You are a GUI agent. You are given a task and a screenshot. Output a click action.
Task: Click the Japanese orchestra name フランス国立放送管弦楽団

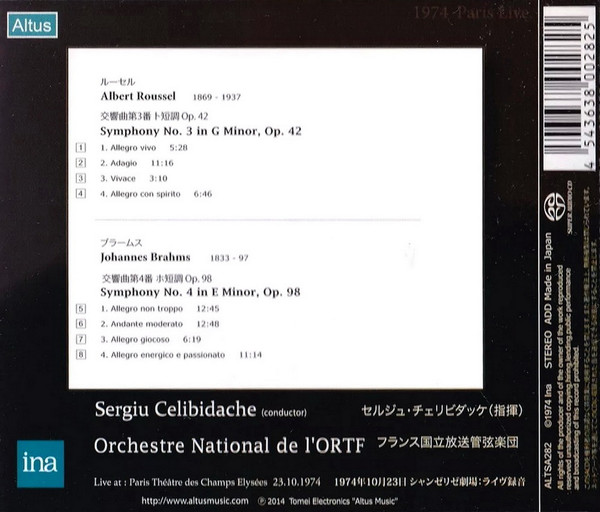[448, 442]
